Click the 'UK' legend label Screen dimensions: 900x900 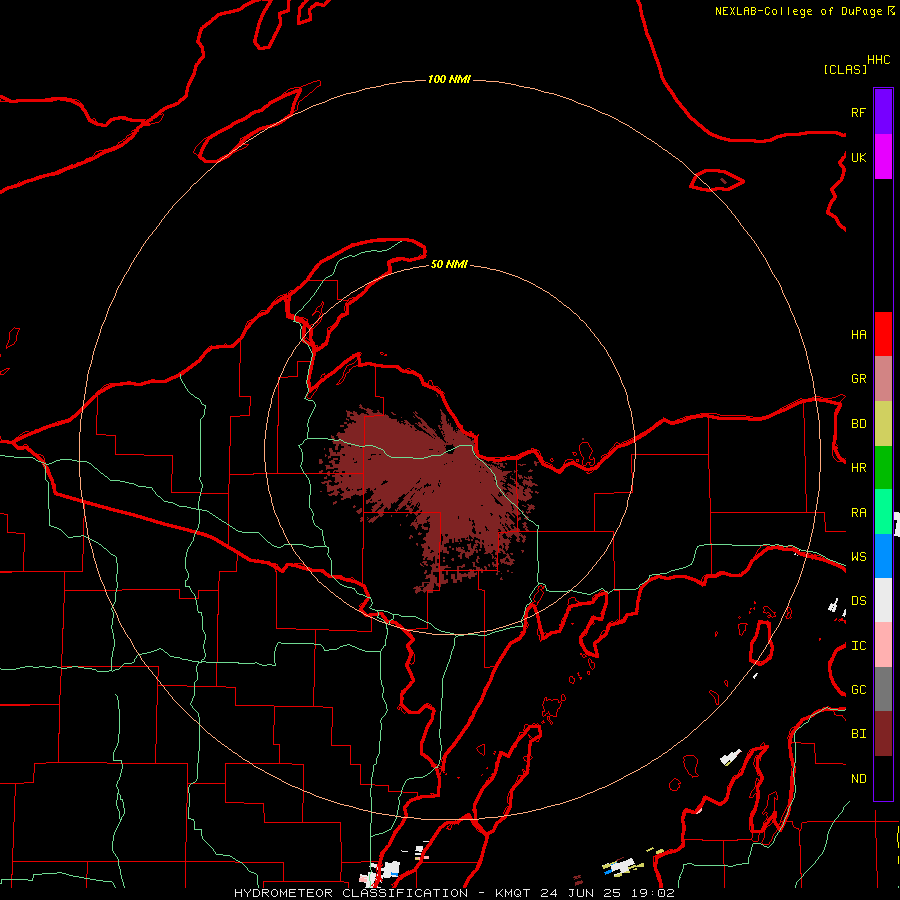pos(859,157)
